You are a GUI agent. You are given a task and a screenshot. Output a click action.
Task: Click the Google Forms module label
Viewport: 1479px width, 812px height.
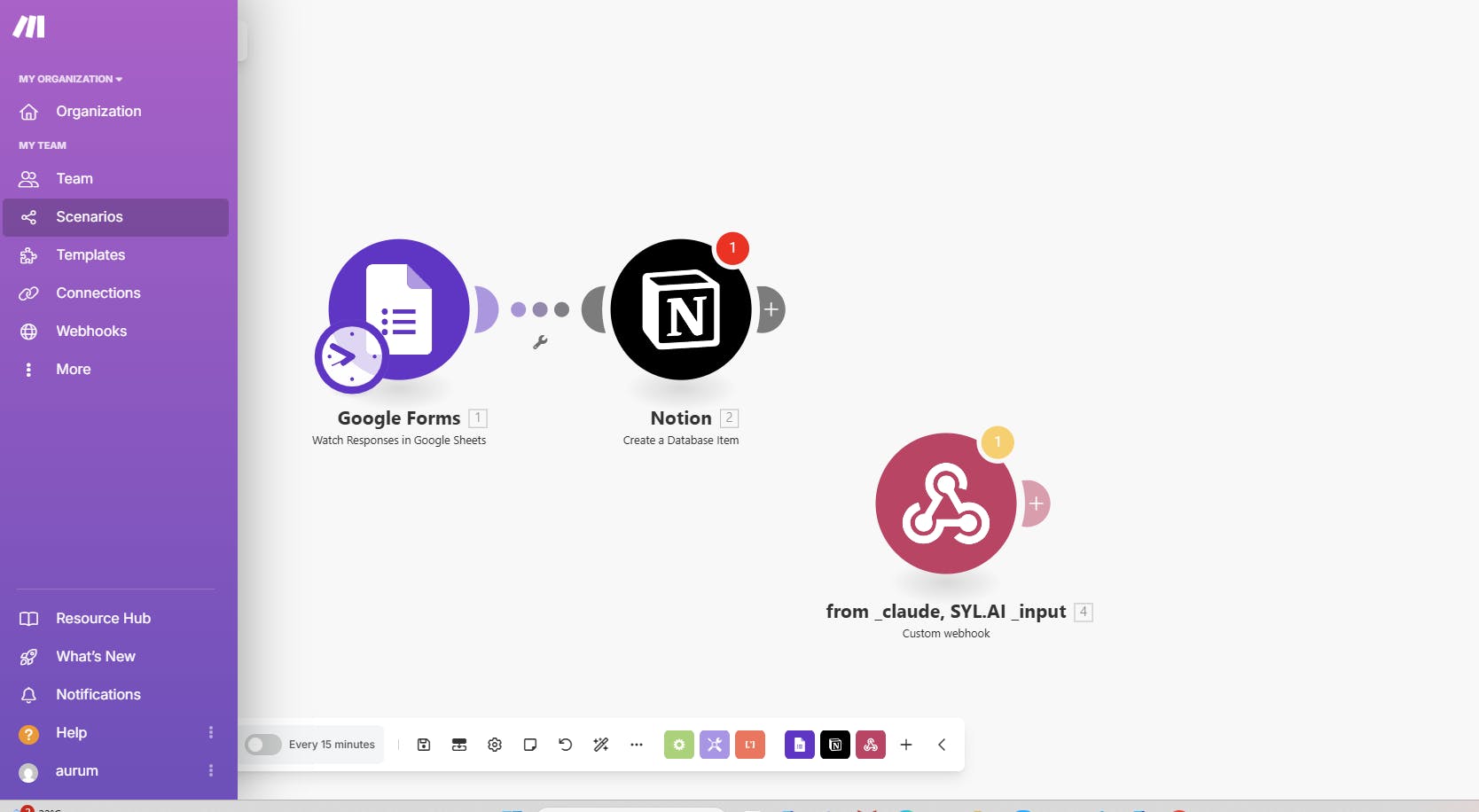399,418
